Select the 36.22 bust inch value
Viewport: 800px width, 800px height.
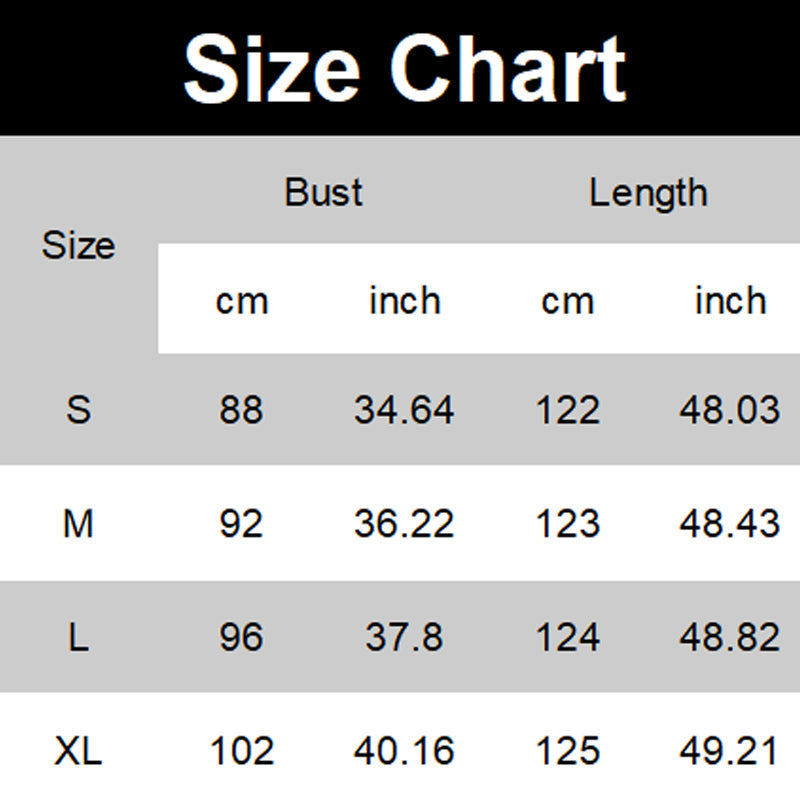(x=404, y=523)
